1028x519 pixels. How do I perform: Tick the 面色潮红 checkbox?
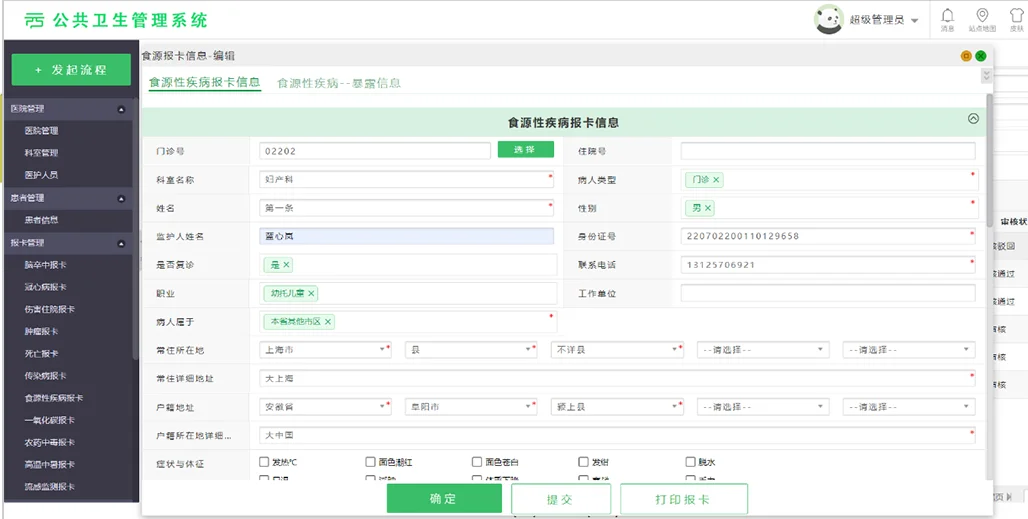[370, 462]
